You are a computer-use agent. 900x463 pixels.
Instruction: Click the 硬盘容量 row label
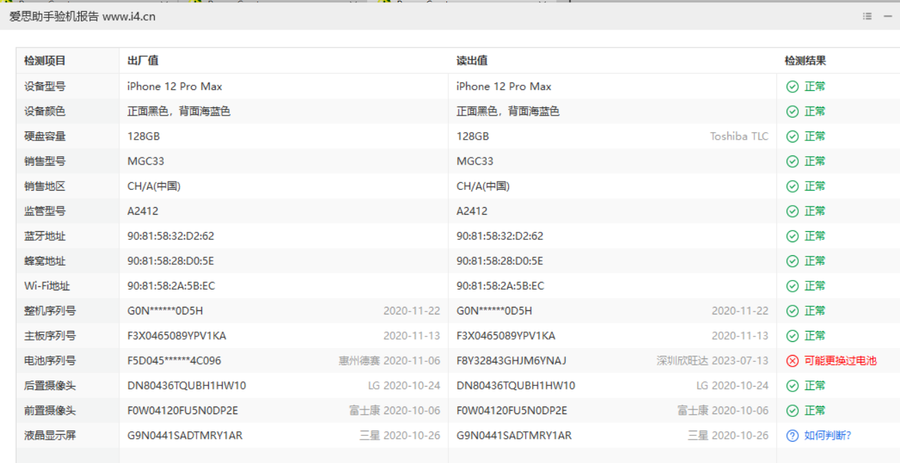pos(45,137)
